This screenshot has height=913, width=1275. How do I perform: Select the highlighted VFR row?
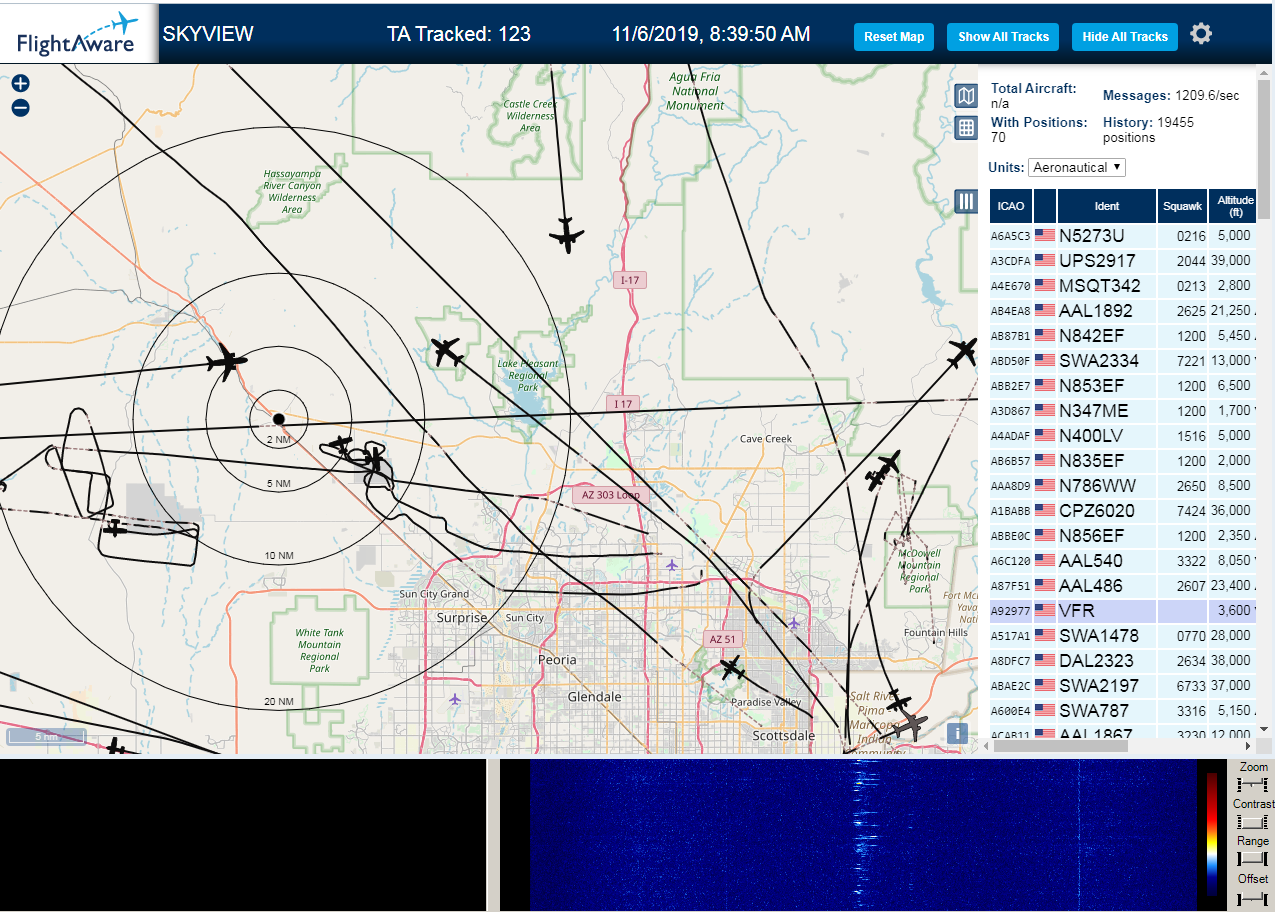(1122, 610)
